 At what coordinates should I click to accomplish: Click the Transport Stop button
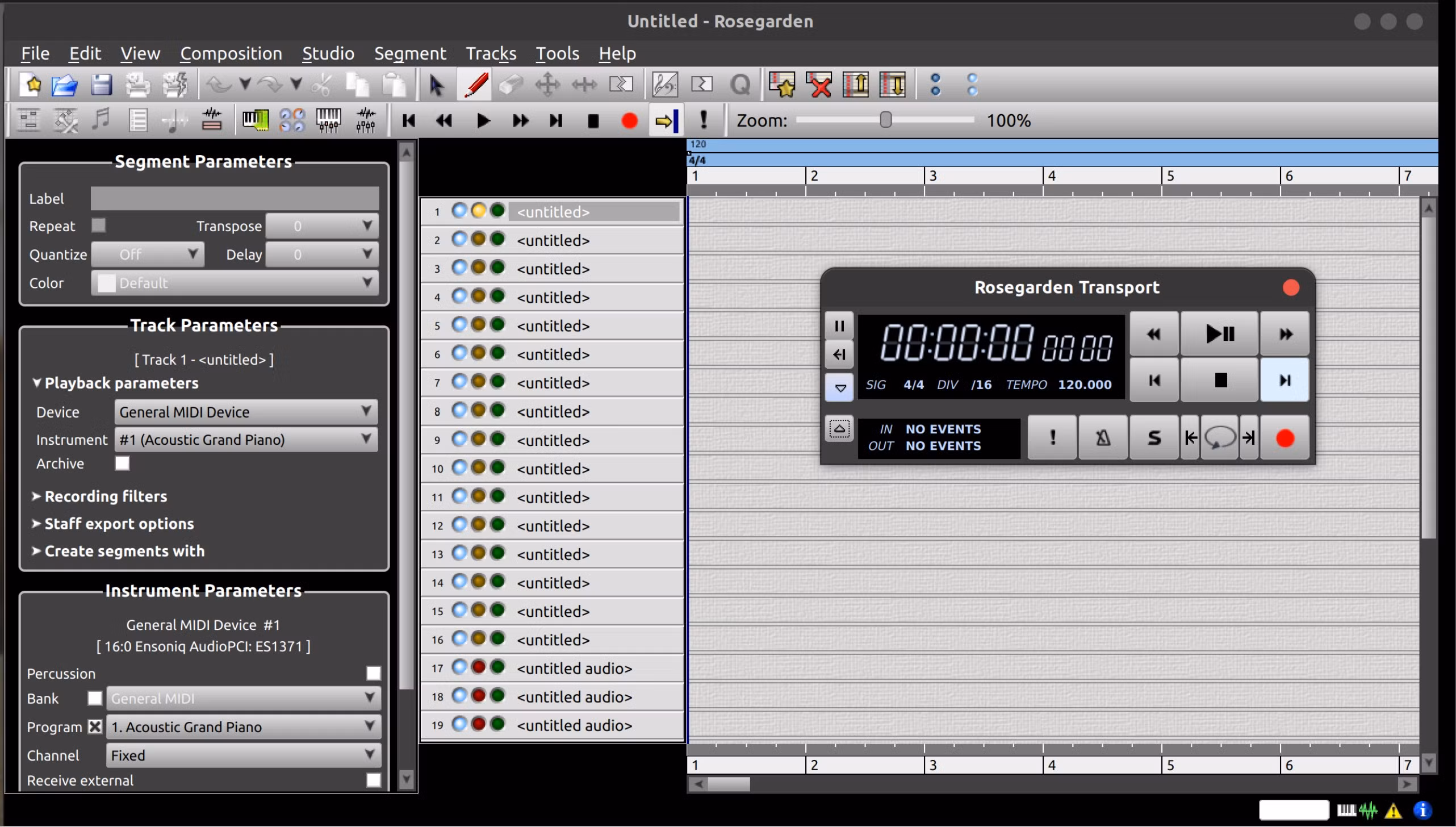[1220, 380]
